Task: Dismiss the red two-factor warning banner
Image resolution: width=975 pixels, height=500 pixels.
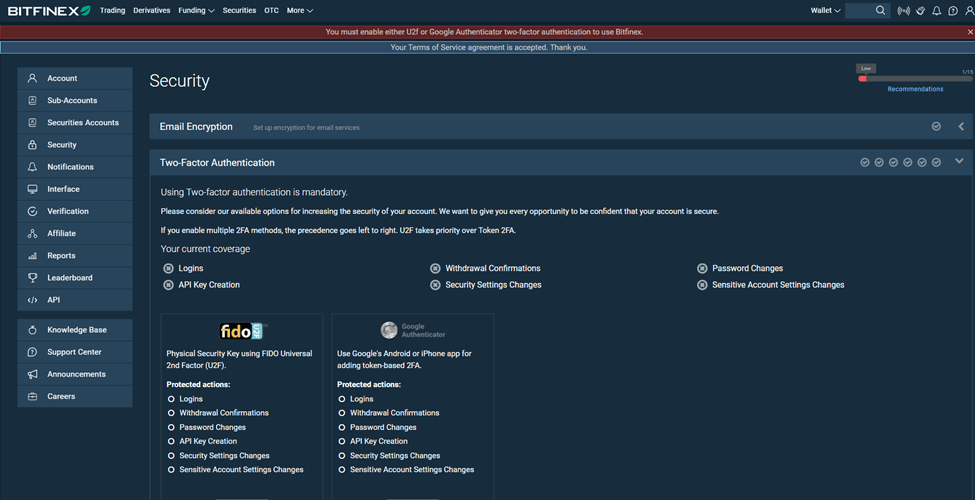Action: [x=970, y=32]
